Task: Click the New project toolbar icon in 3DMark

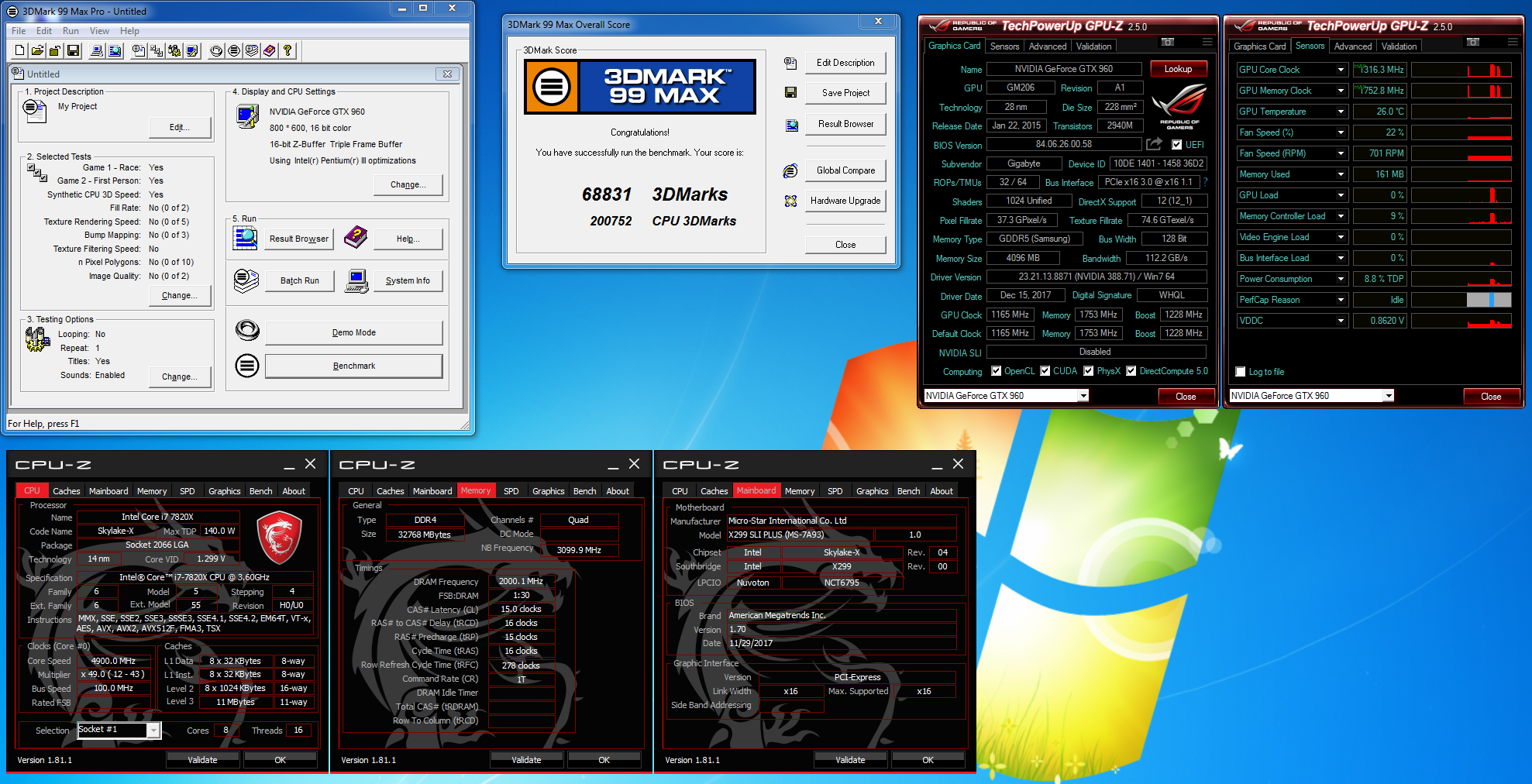Action: pyautogui.click(x=20, y=50)
